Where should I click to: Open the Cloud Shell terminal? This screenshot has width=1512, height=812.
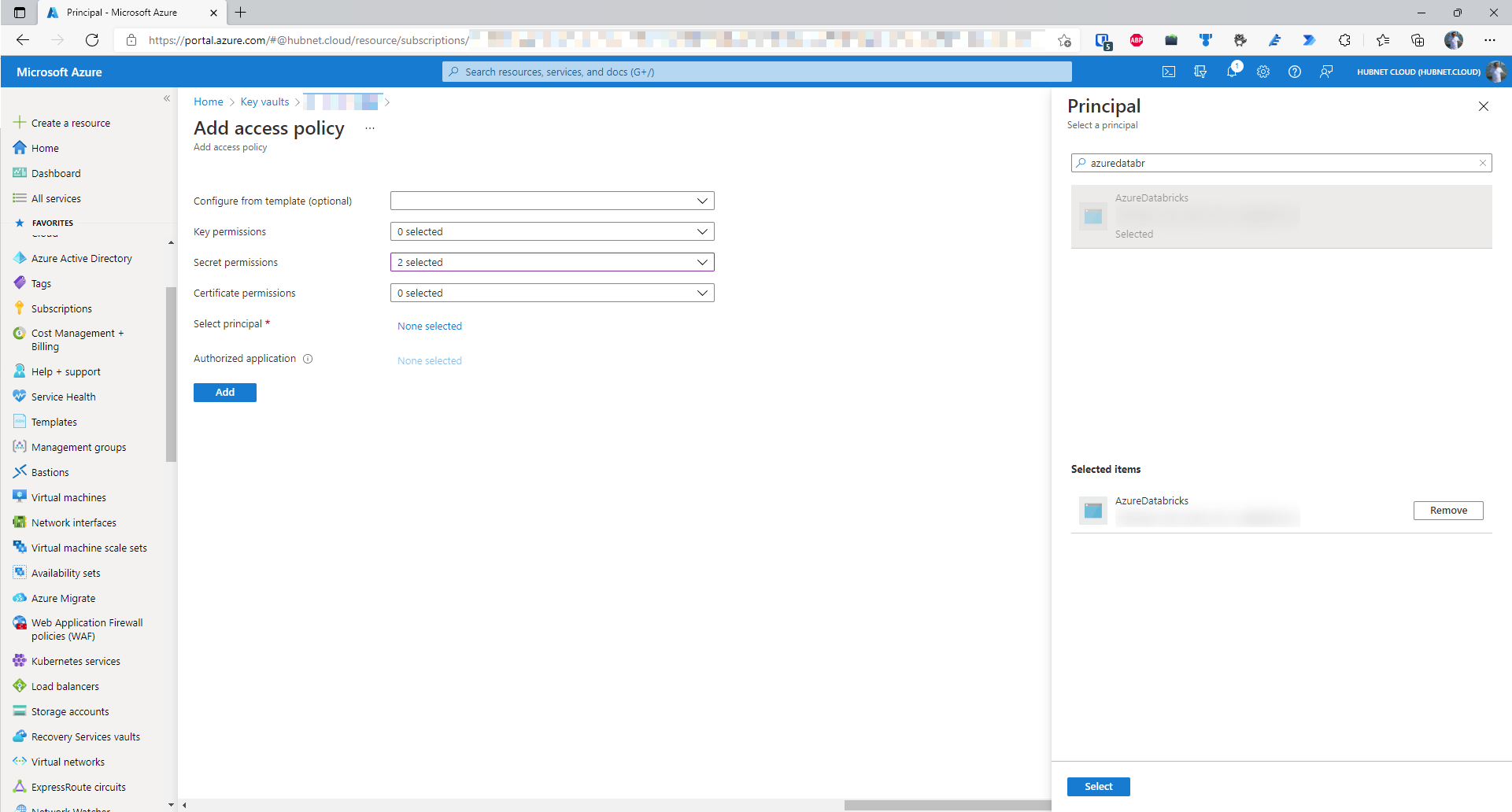point(1169,72)
